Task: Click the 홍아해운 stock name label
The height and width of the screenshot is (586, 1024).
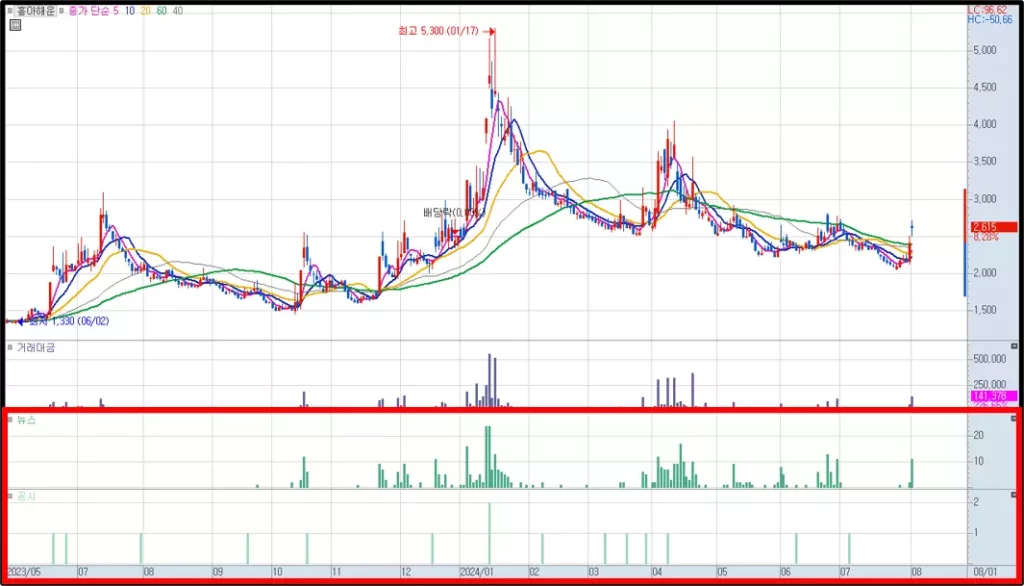Action: 35,11
